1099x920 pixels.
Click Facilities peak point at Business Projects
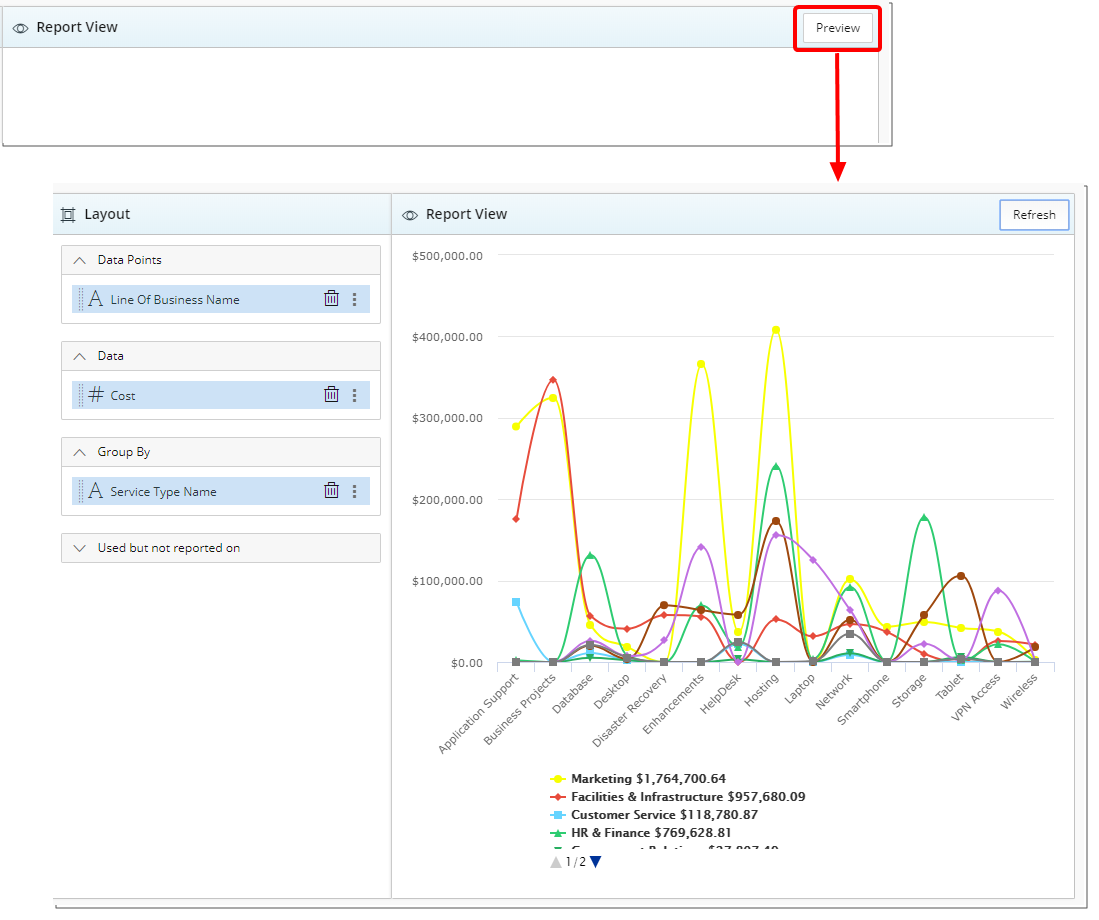(x=553, y=380)
